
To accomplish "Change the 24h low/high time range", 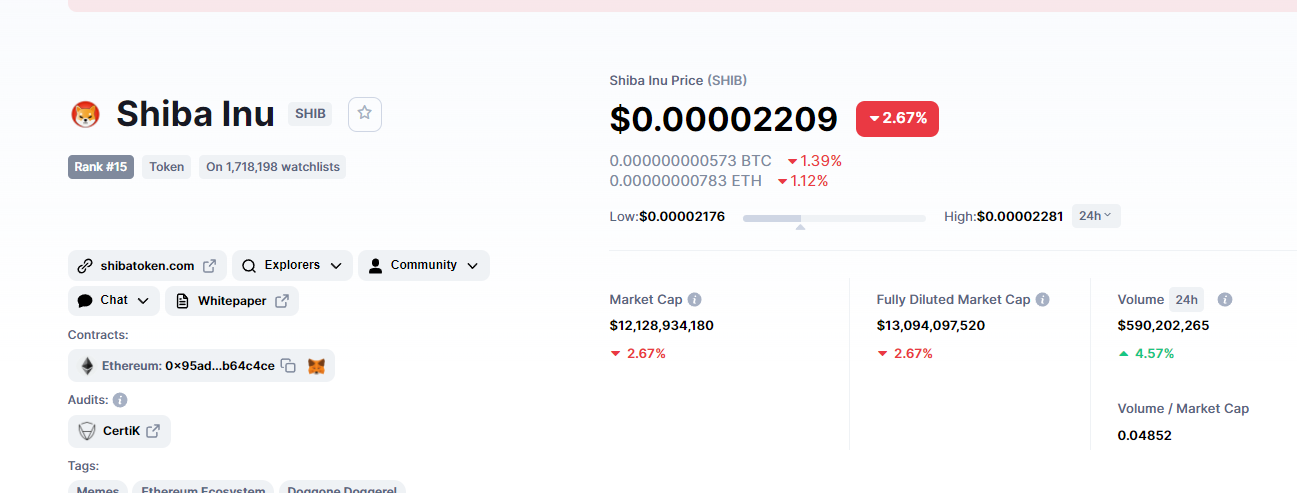I will pos(1096,216).
